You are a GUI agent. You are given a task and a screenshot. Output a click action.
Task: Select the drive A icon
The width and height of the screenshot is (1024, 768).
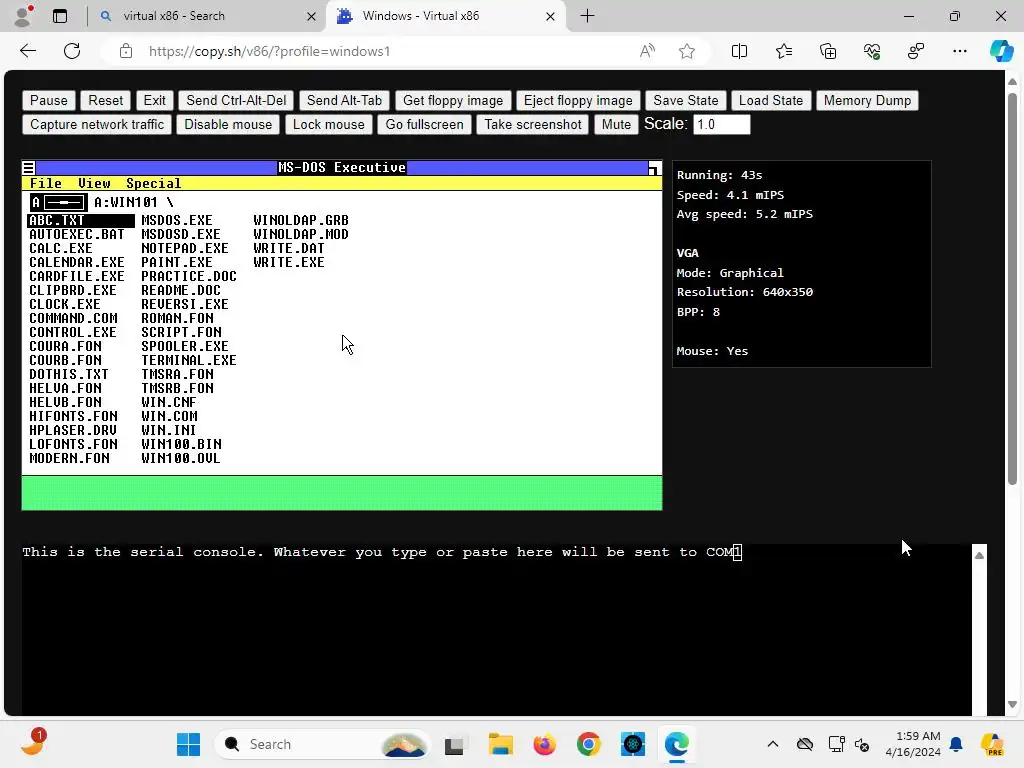[59, 202]
